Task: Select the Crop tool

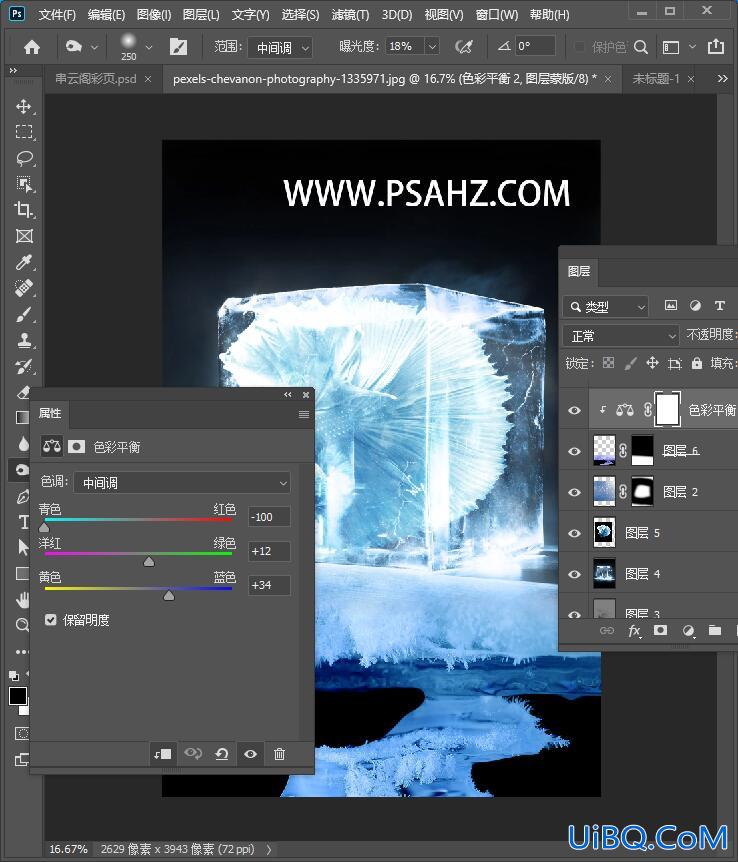Action: [x=23, y=210]
